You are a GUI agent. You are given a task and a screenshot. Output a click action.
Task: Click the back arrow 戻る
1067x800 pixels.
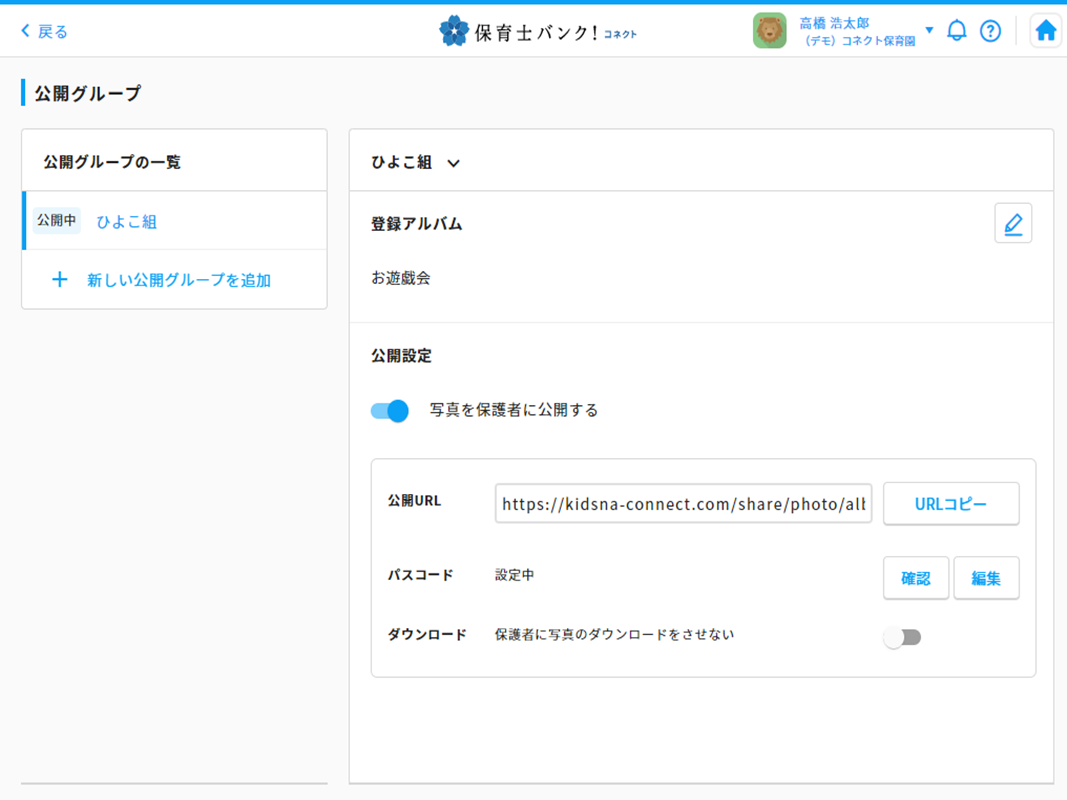coord(44,32)
